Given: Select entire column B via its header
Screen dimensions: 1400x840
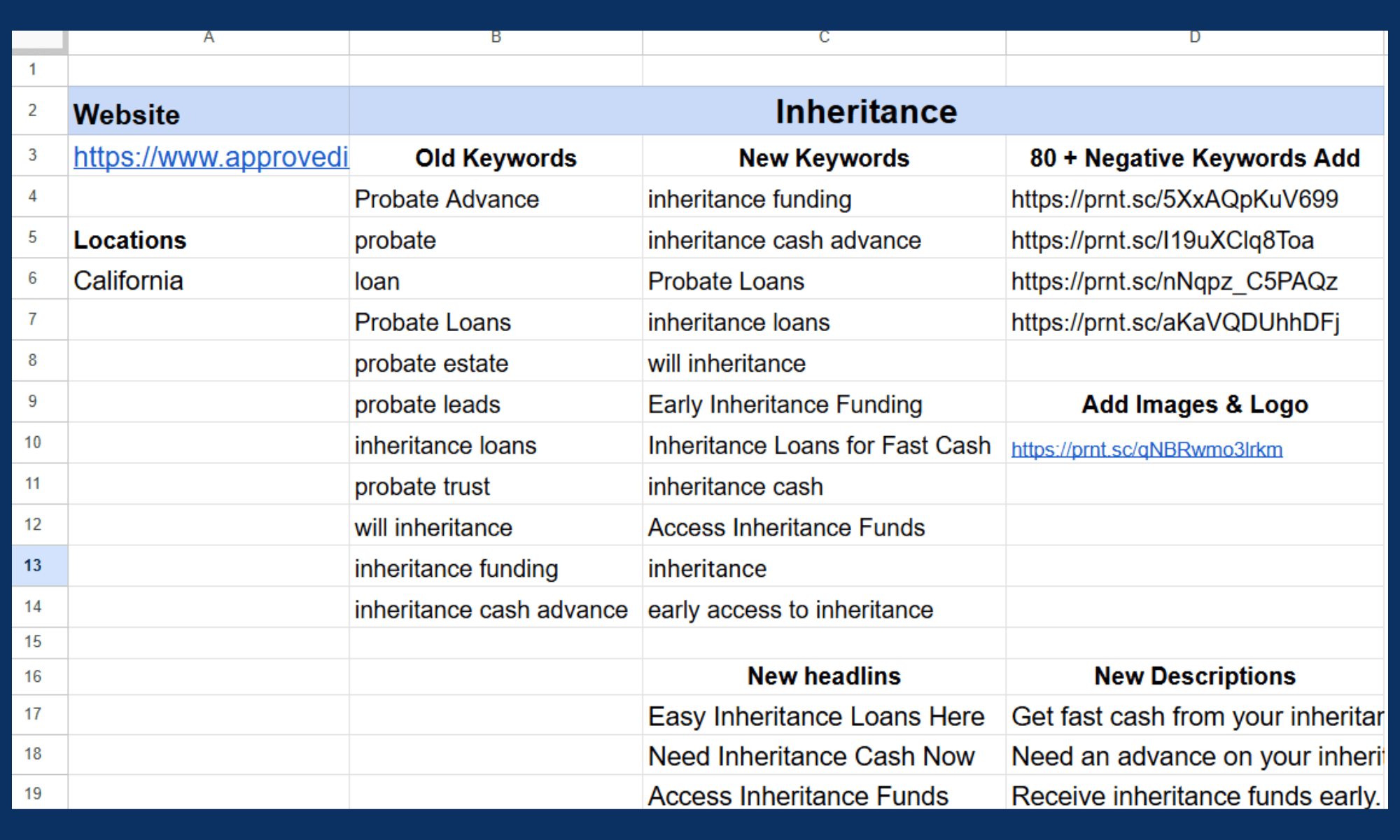Looking at the screenshot, I should coord(496,41).
